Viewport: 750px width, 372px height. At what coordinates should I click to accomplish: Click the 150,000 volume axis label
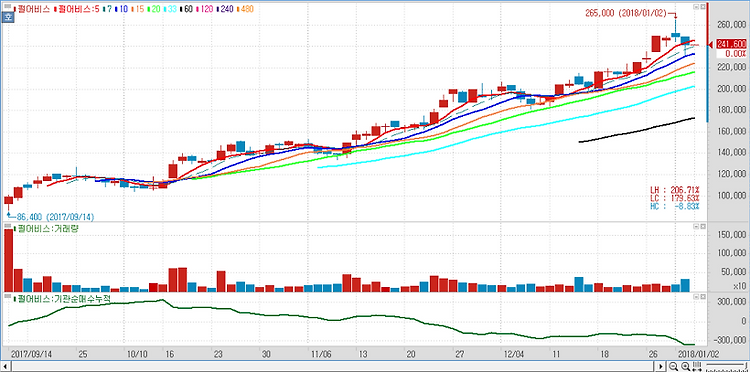point(732,235)
